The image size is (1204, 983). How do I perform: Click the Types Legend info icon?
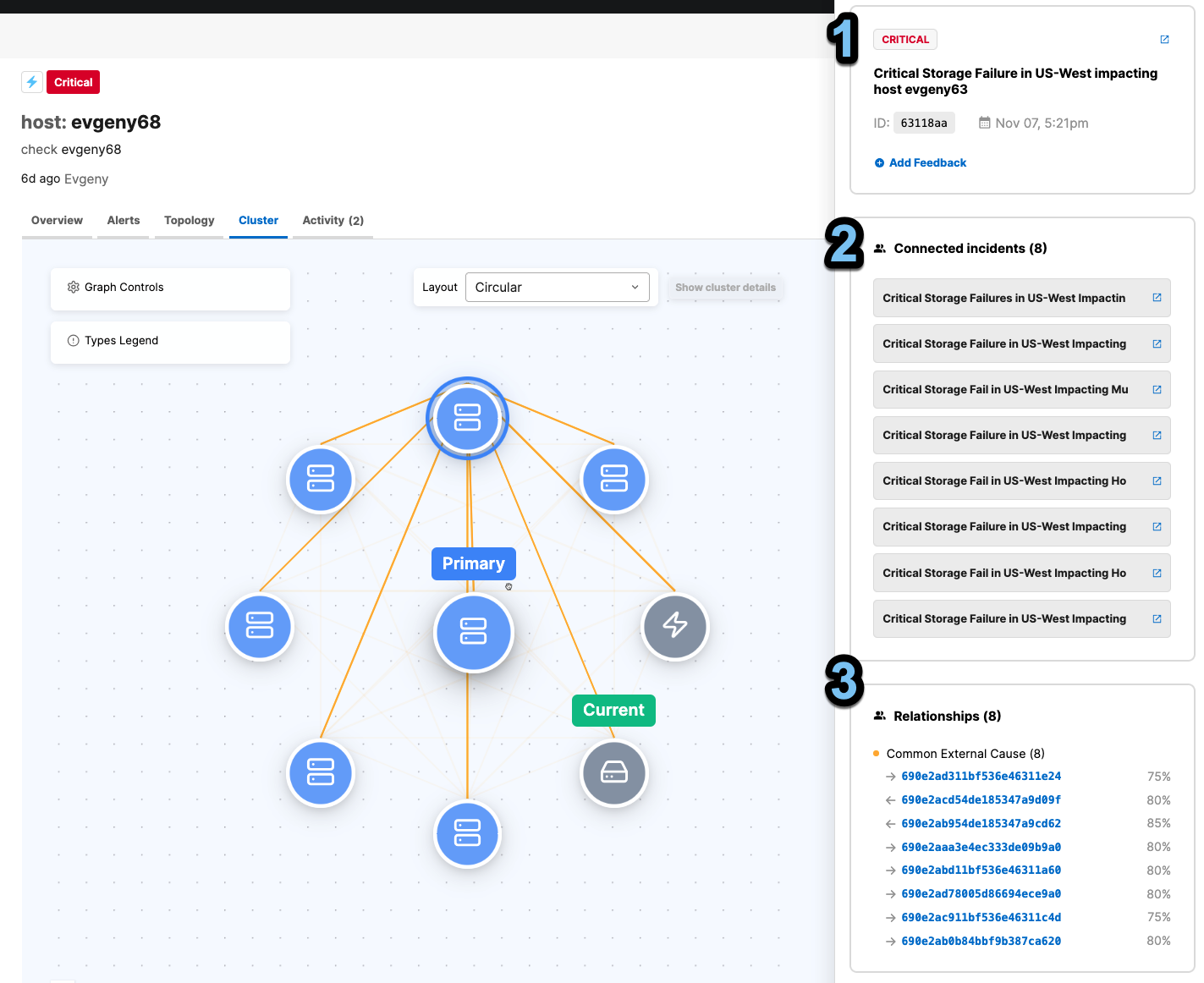click(x=73, y=340)
